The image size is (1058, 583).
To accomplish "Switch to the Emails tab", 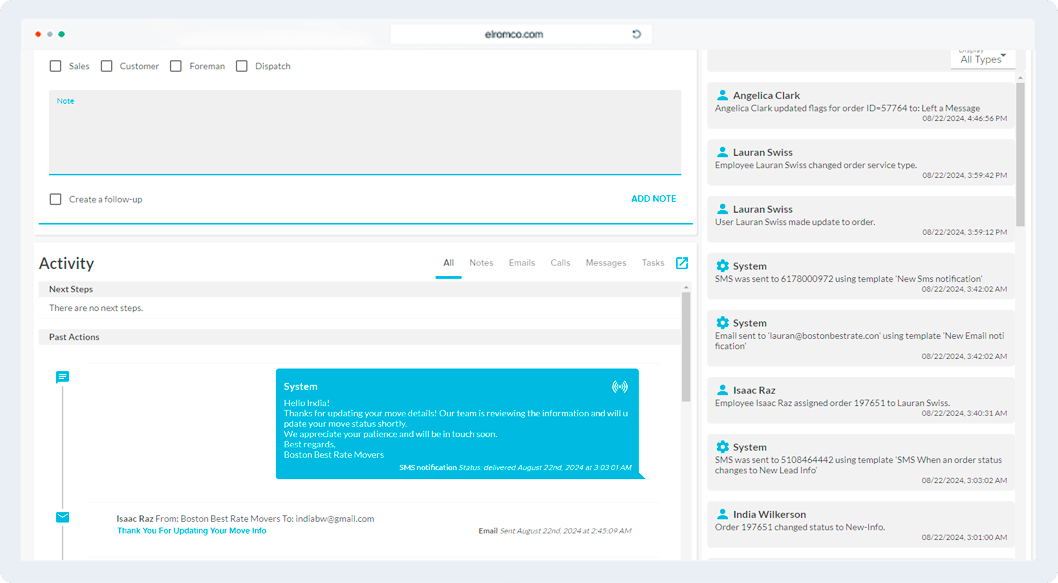I will 522,263.
